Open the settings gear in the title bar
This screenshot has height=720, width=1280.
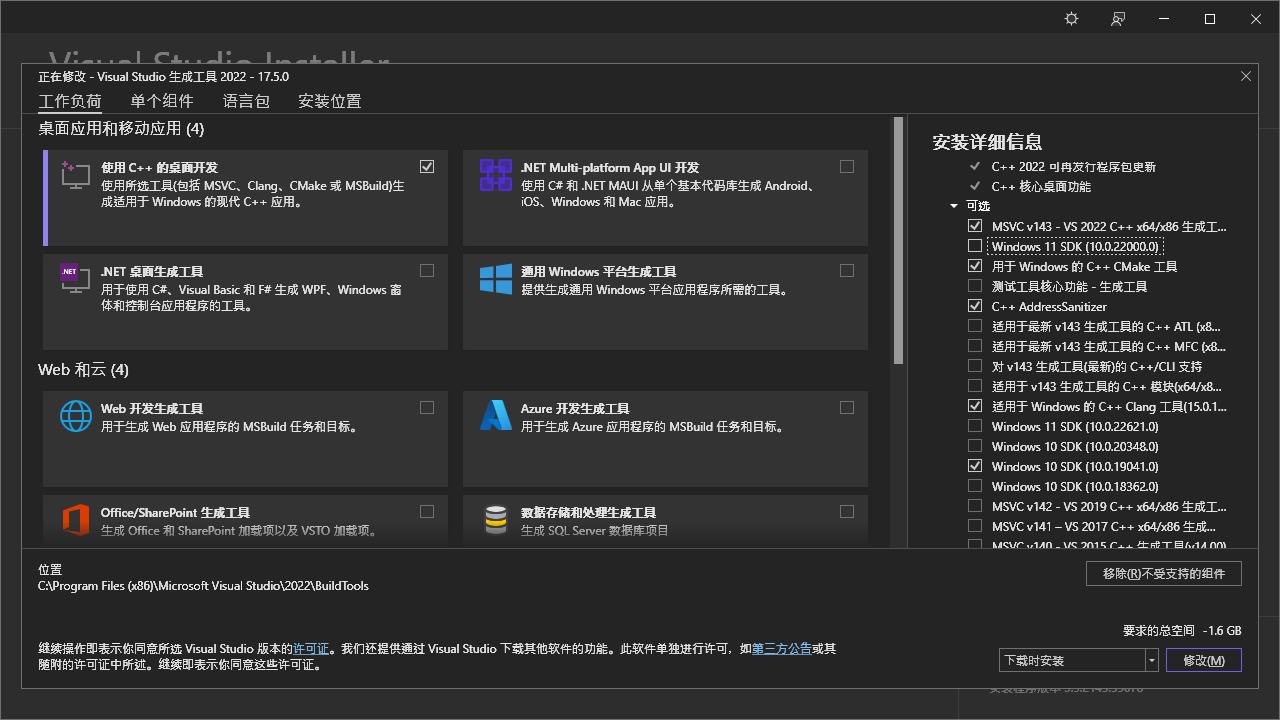pyautogui.click(x=1070, y=18)
